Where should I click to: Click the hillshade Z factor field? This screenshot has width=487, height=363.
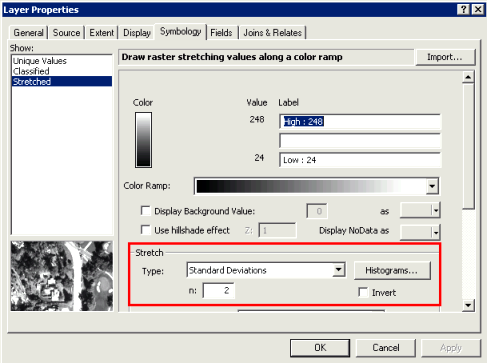pos(277,230)
